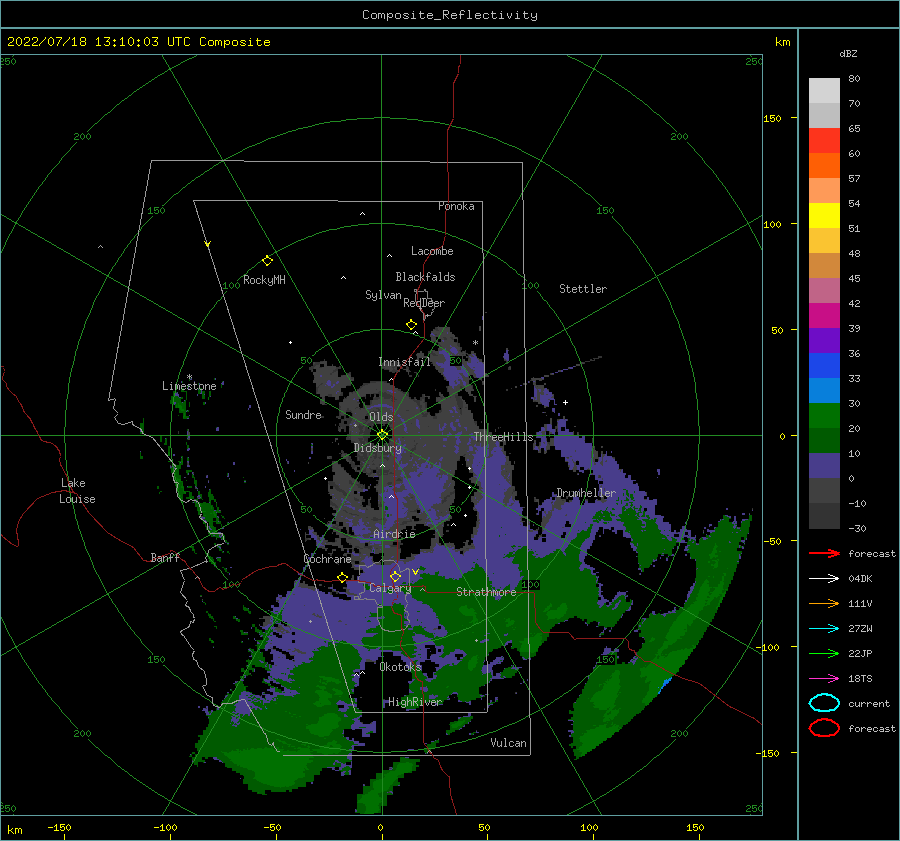
Task: Select the yellow diamond marker below Cochrane
Action: [343, 577]
